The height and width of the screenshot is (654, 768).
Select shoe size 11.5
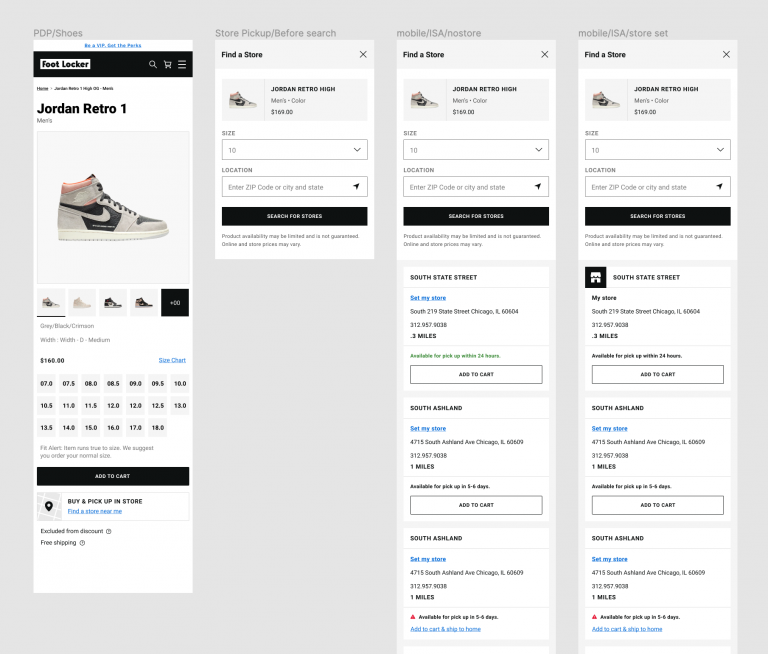pos(91,406)
